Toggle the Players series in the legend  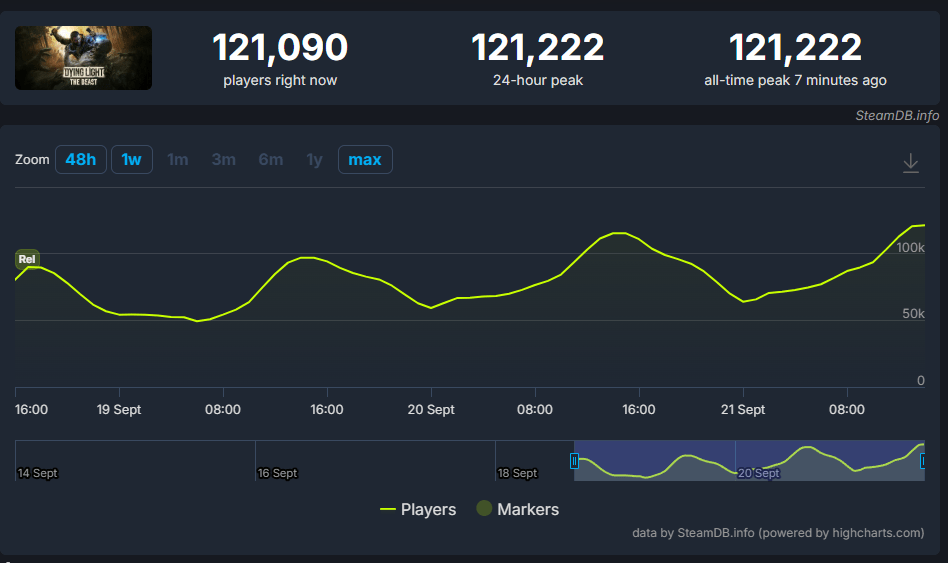(x=418, y=509)
